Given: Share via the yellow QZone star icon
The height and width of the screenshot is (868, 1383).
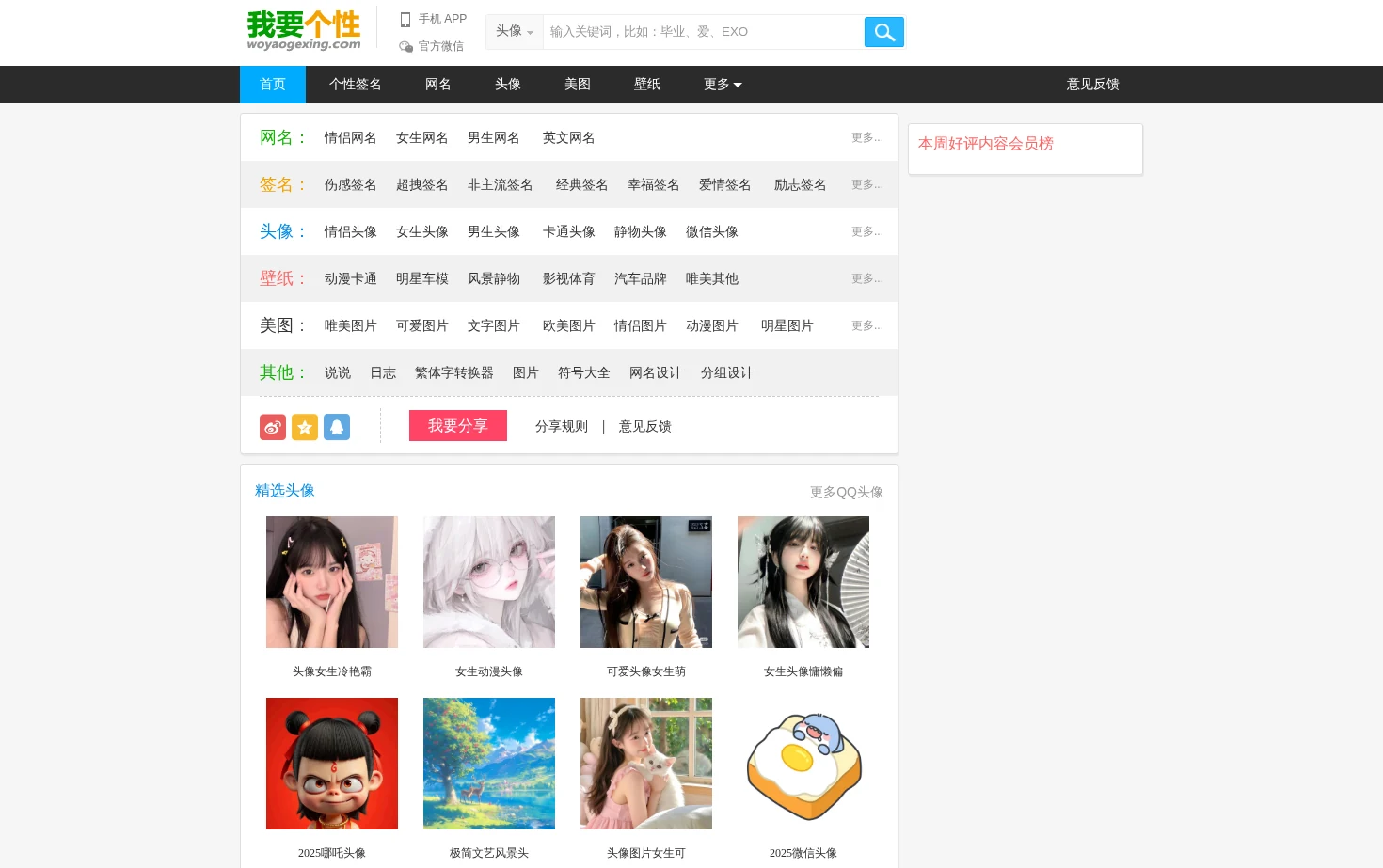Looking at the screenshot, I should (x=305, y=427).
